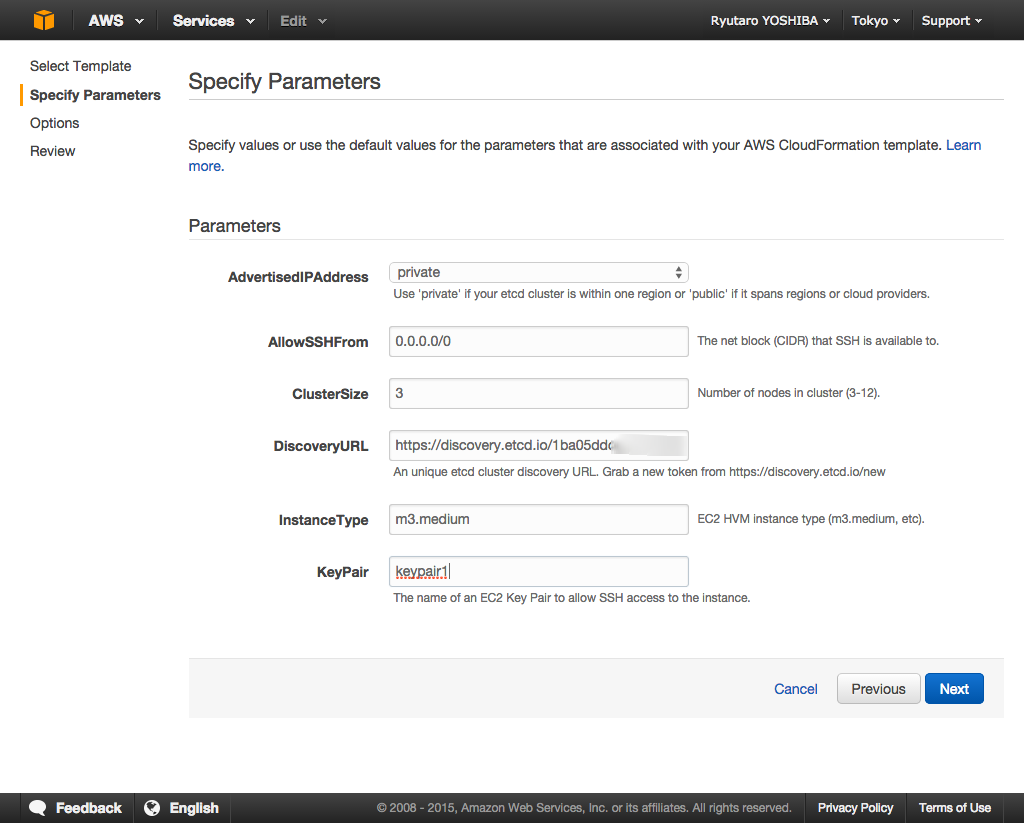Viewport: 1024px width, 823px height.
Task: Click the blue Next button
Action: pyautogui.click(x=954, y=689)
